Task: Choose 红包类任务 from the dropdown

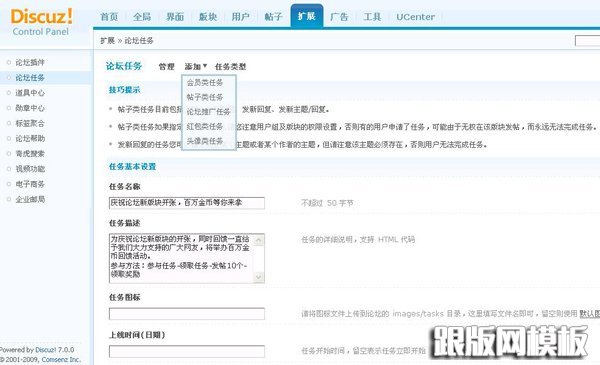Action: tap(205, 126)
